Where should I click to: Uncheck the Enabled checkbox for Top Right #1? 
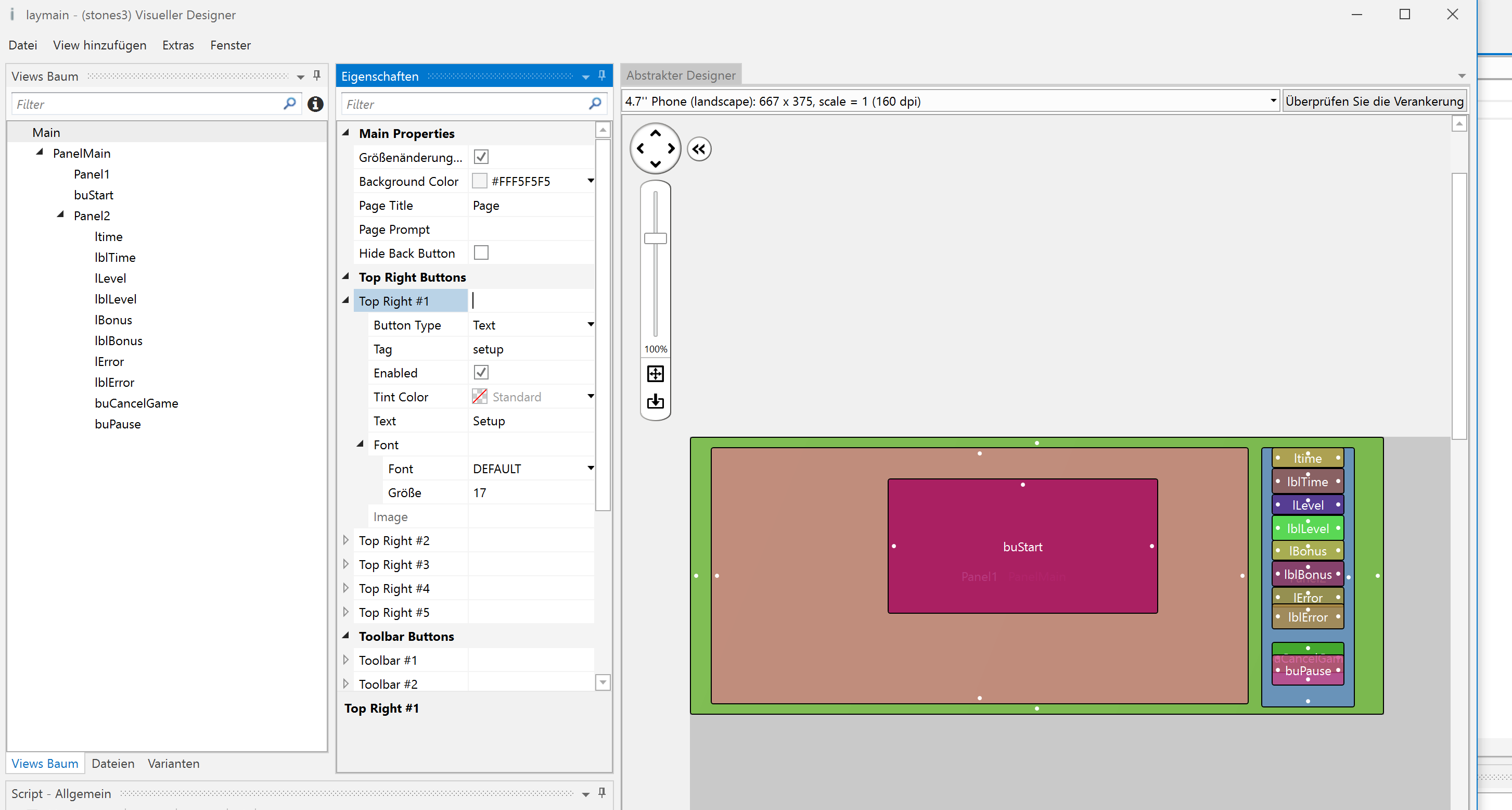pos(481,372)
